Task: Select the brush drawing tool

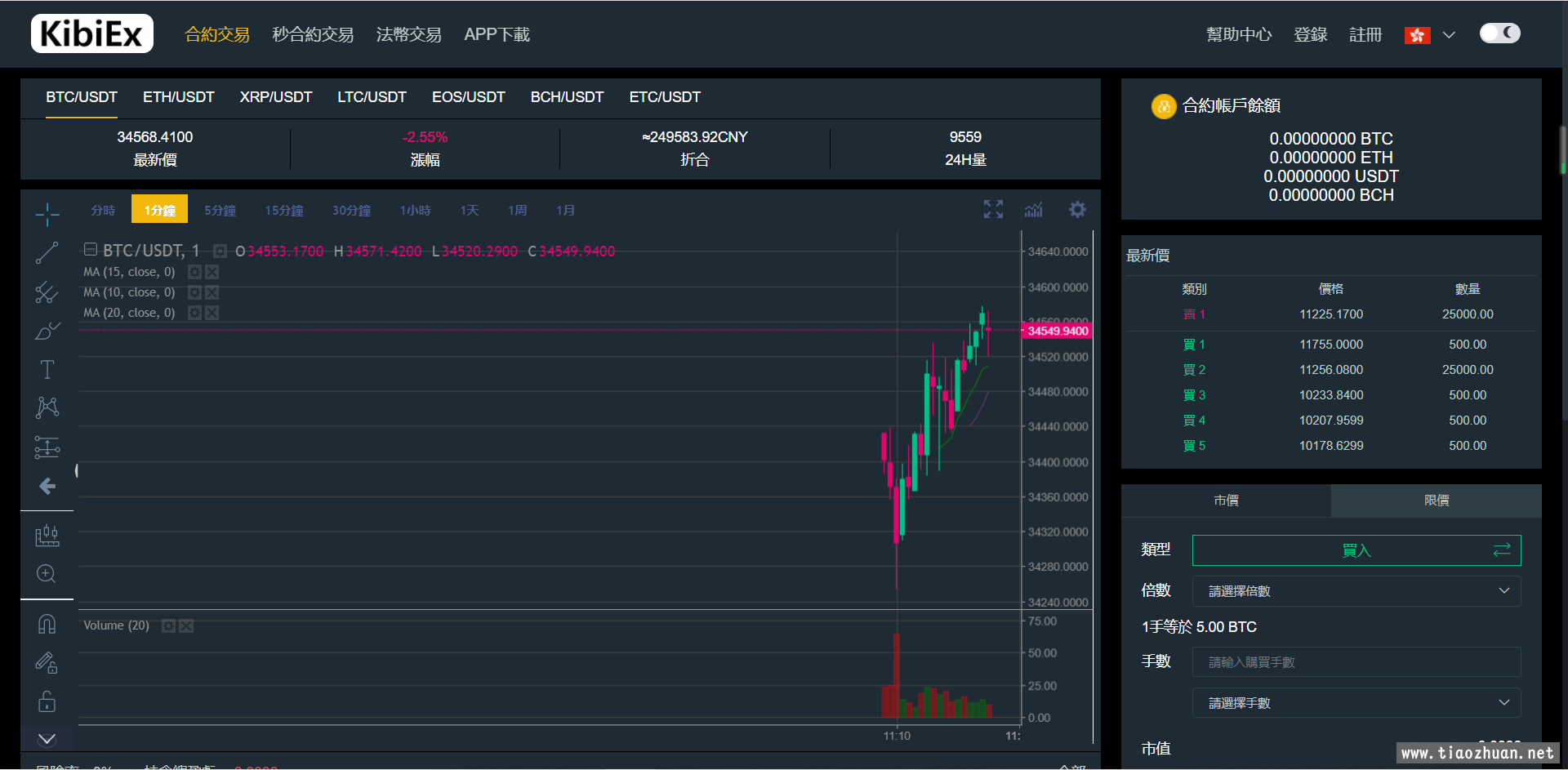Action: point(47,331)
